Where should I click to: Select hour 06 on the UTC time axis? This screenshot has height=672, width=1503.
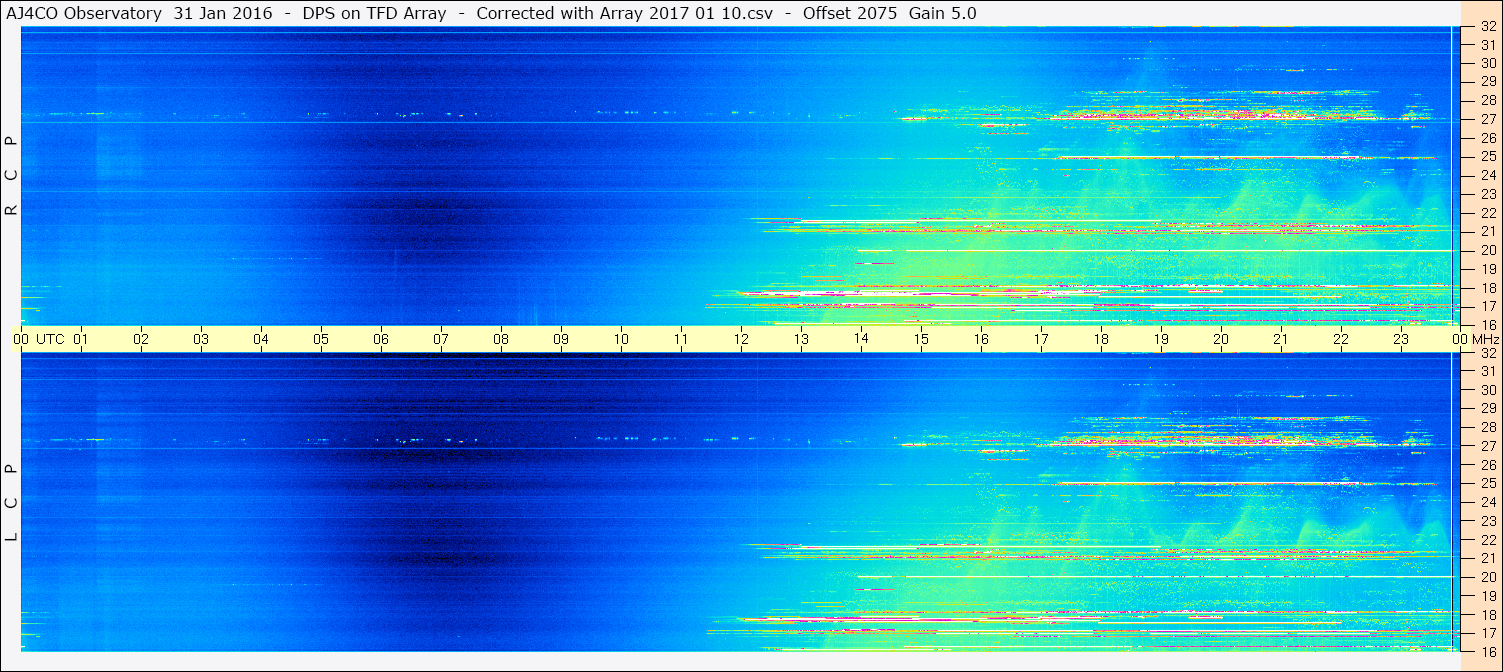tap(381, 339)
